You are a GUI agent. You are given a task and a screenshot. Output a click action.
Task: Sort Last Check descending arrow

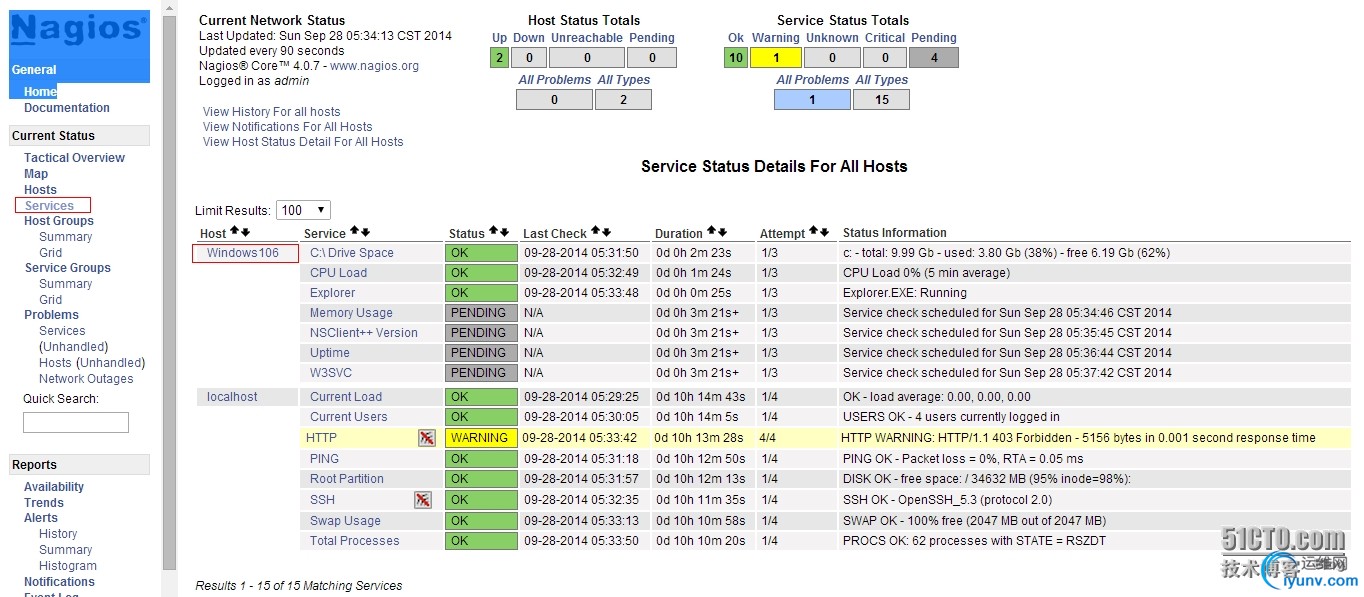coord(606,233)
